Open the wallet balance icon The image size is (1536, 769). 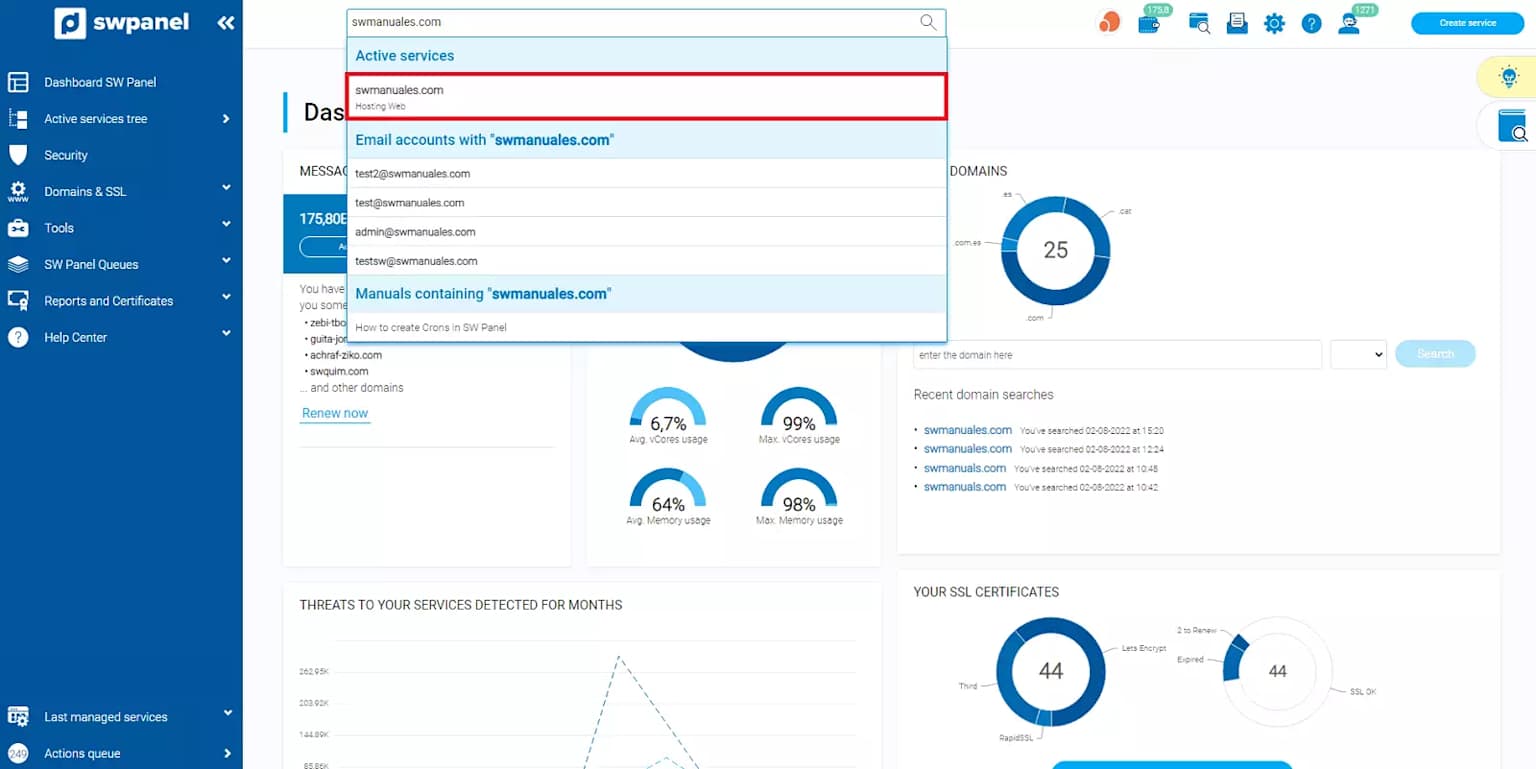tap(1149, 24)
